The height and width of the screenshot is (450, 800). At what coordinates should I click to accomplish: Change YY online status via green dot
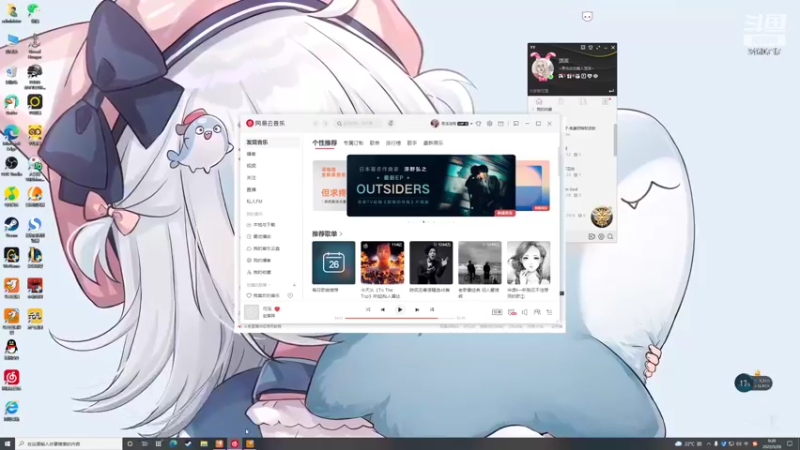click(551, 77)
